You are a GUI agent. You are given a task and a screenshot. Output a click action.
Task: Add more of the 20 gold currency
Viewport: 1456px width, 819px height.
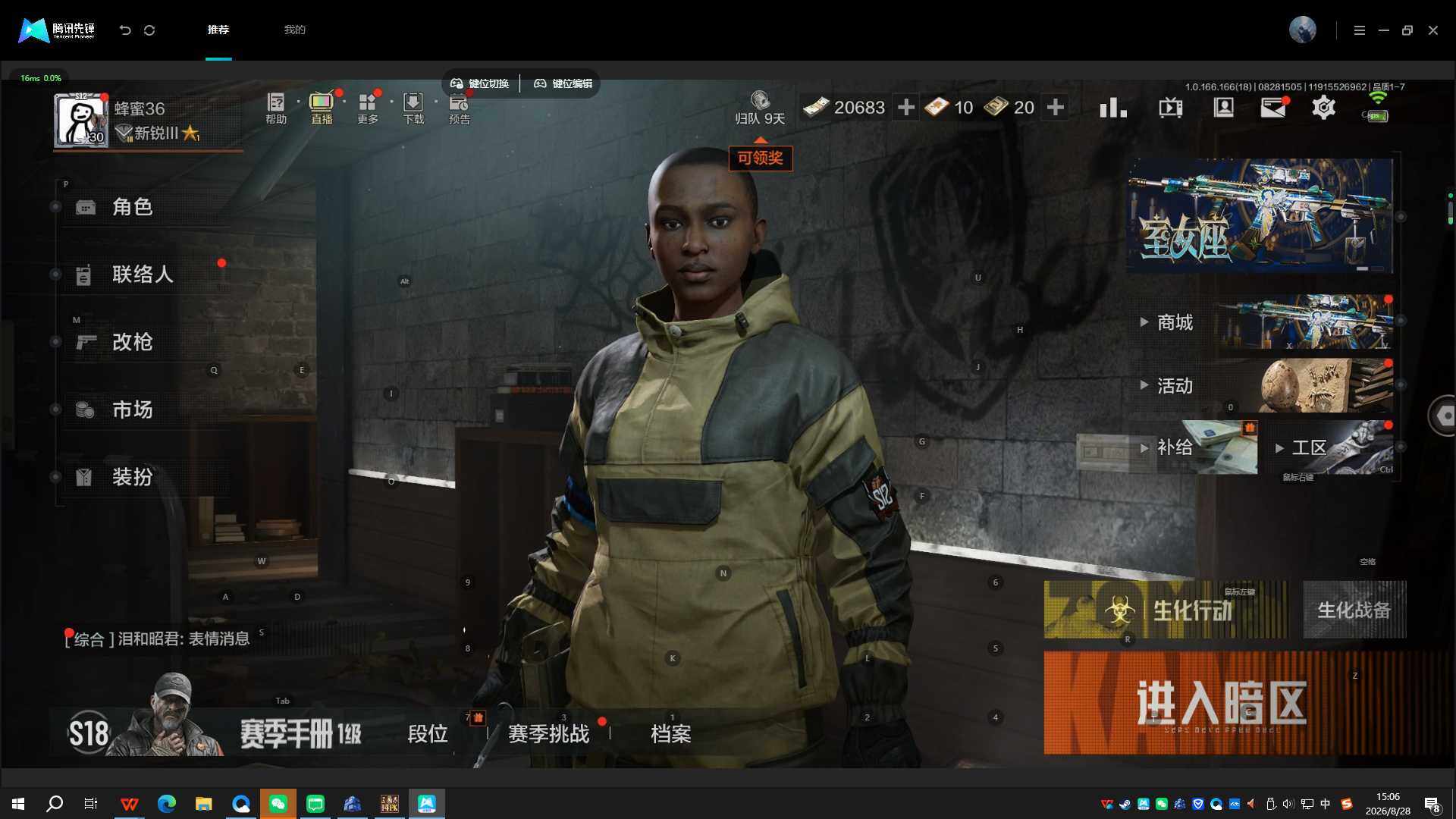pyautogui.click(x=1055, y=108)
